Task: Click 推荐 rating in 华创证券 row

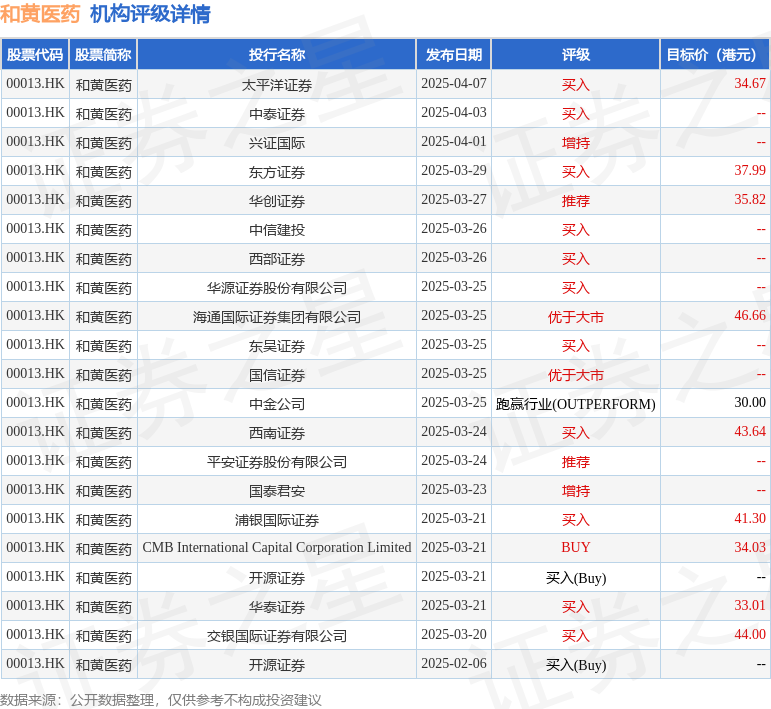Action: [x=576, y=201]
